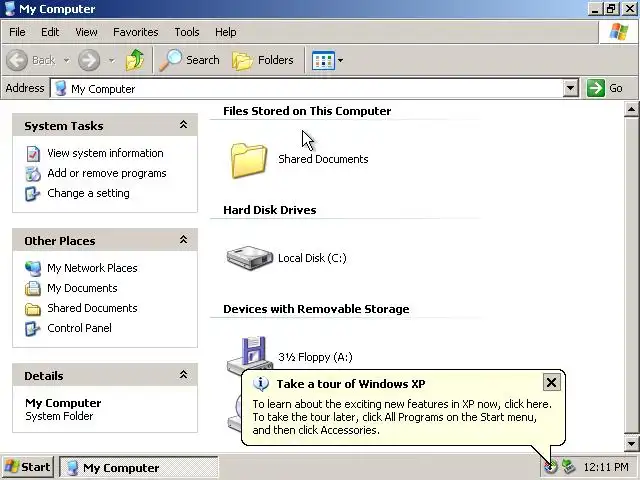Open Search with the magnifier icon
The image size is (640, 480).
click(x=171, y=60)
